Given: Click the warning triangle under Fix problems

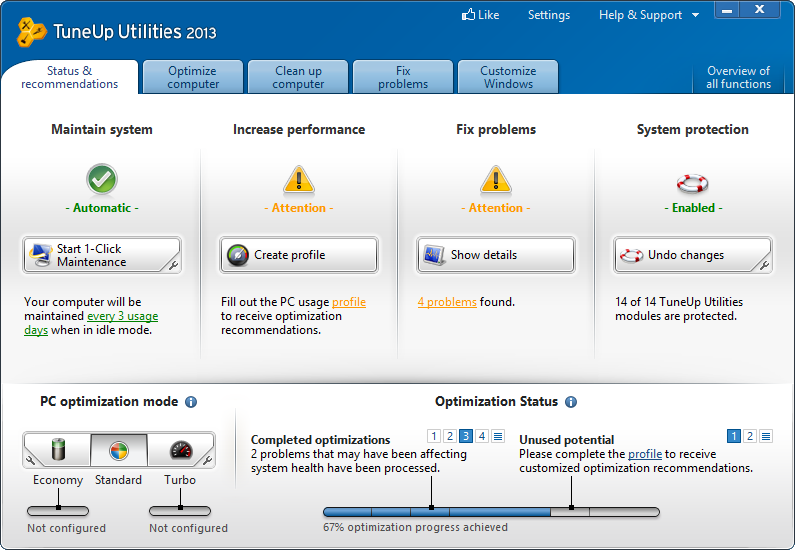Looking at the screenshot, I should tap(495, 179).
